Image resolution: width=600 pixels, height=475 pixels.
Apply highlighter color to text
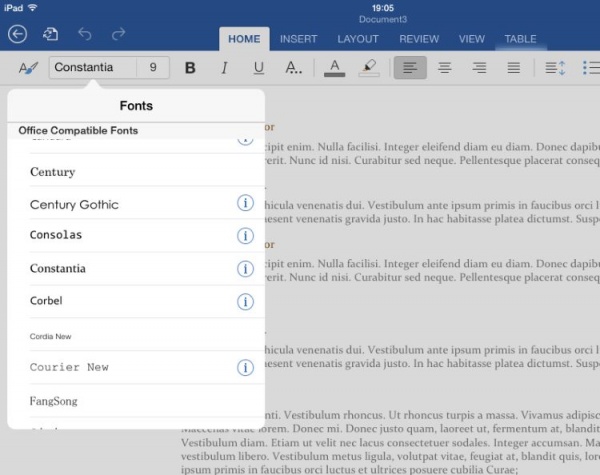tap(369, 68)
